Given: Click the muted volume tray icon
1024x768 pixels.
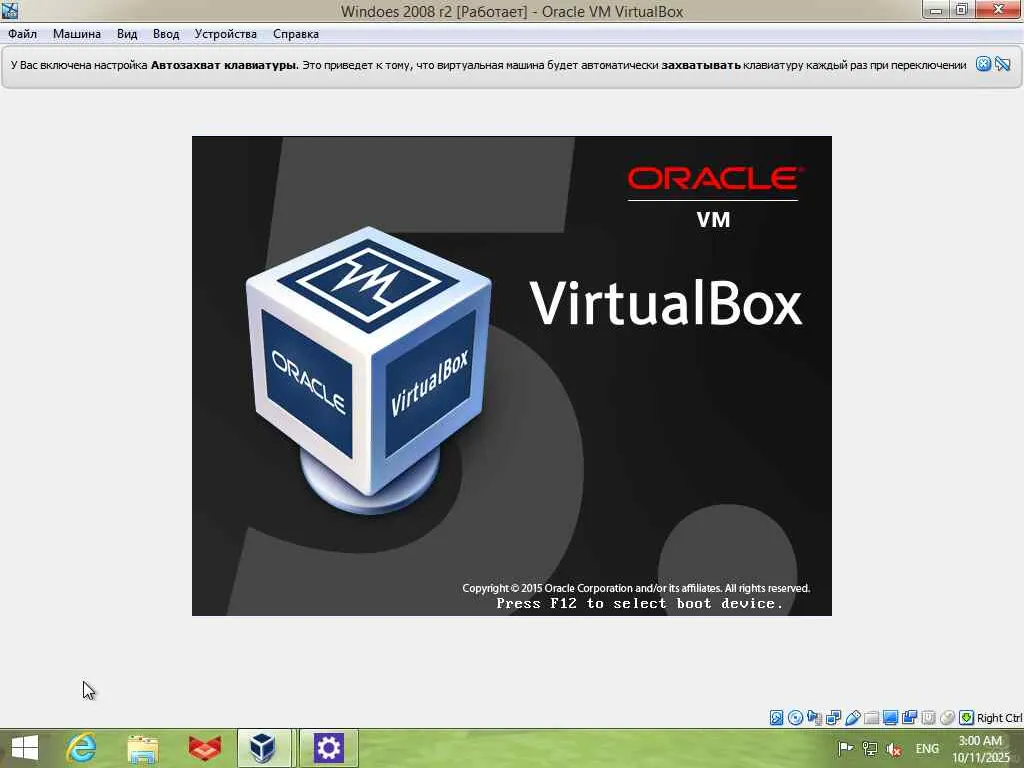Looking at the screenshot, I should [894, 749].
